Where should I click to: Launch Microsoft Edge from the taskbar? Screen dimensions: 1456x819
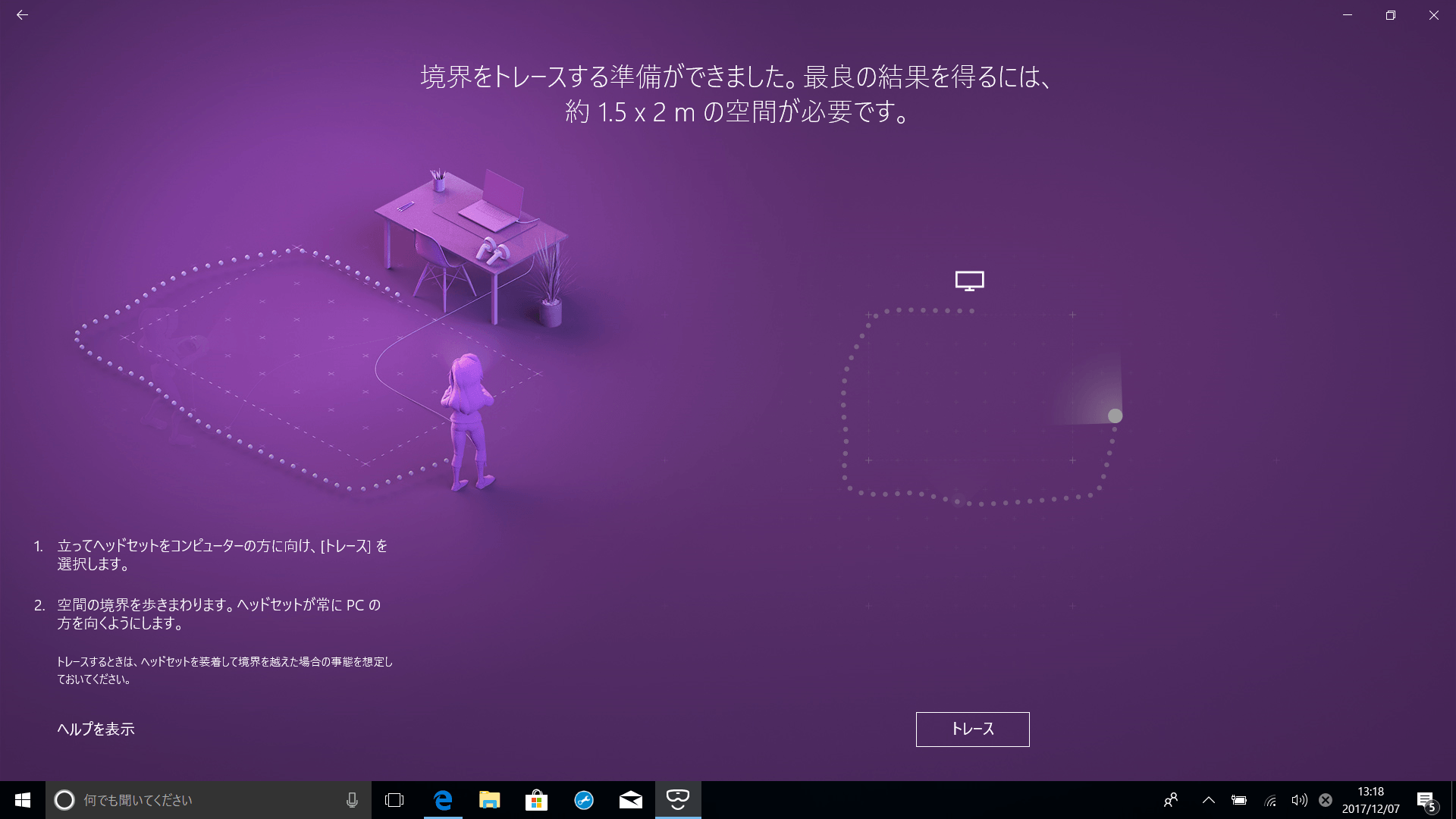(x=443, y=800)
